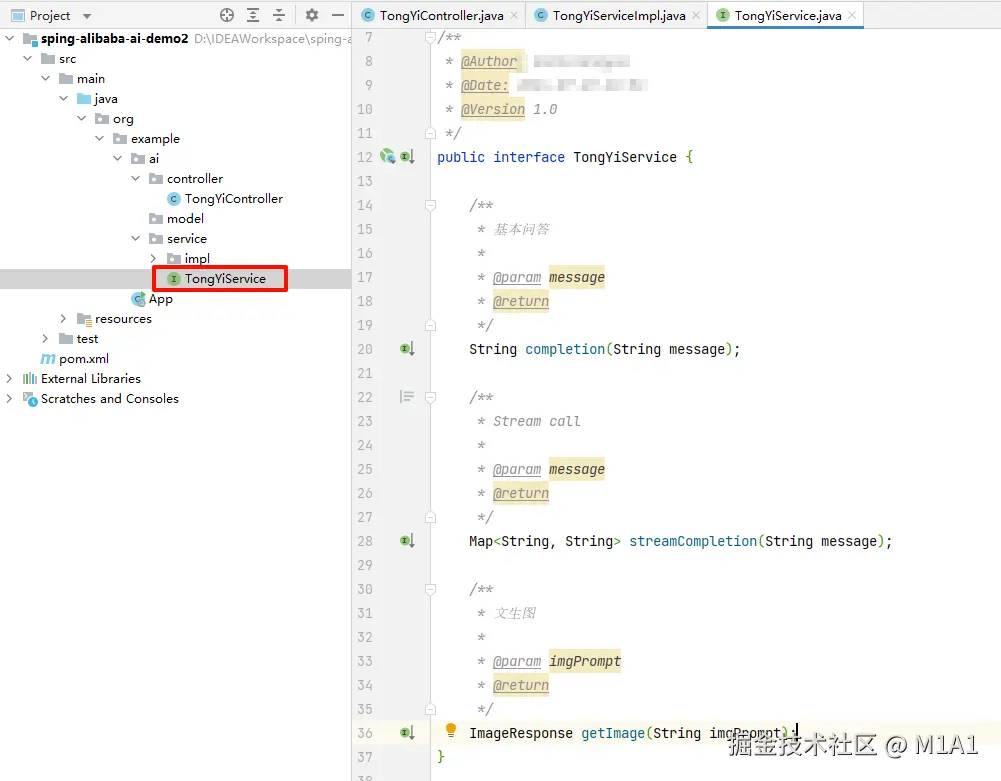Screen dimensions: 1001x781
Task: Click the @Author Javadoc tag
Action: point(489,61)
